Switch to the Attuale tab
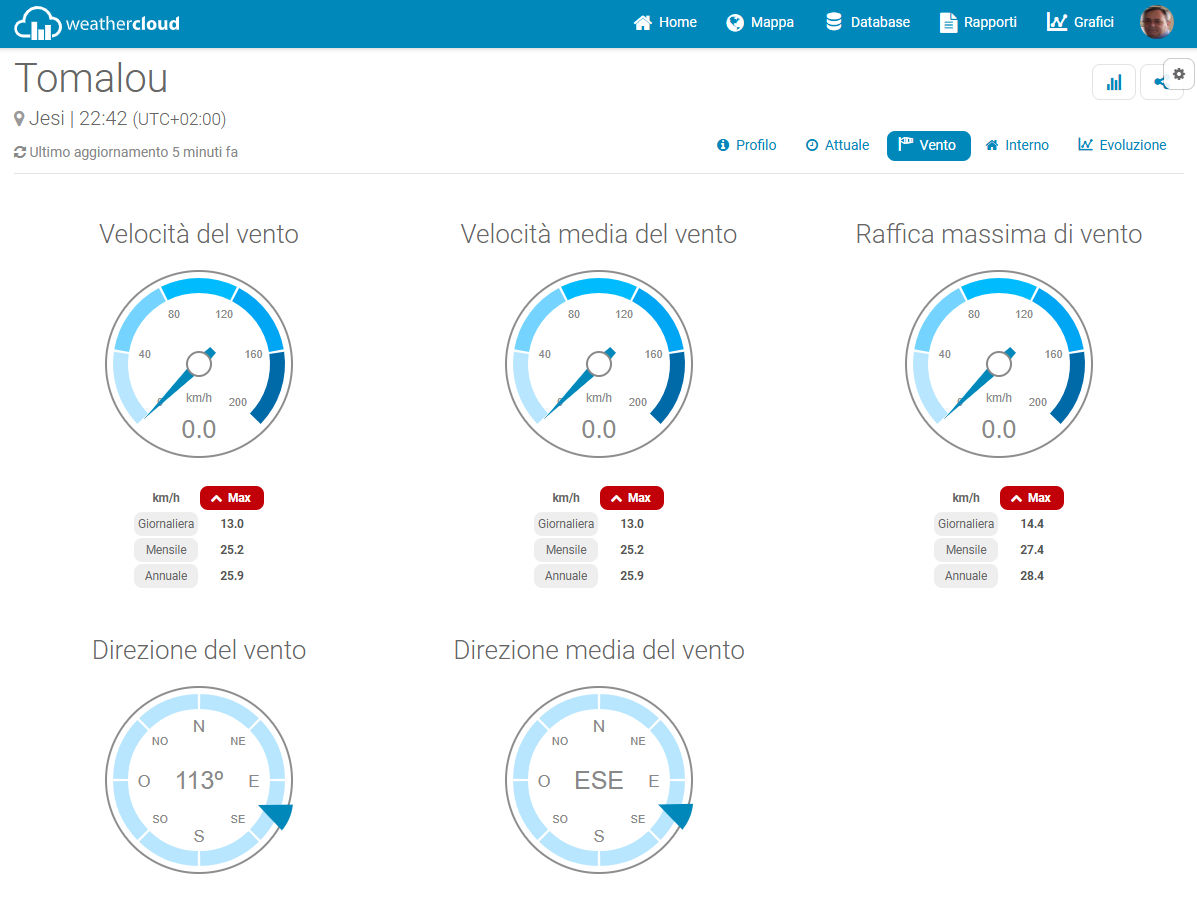This screenshot has width=1197, height=898. coord(837,145)
